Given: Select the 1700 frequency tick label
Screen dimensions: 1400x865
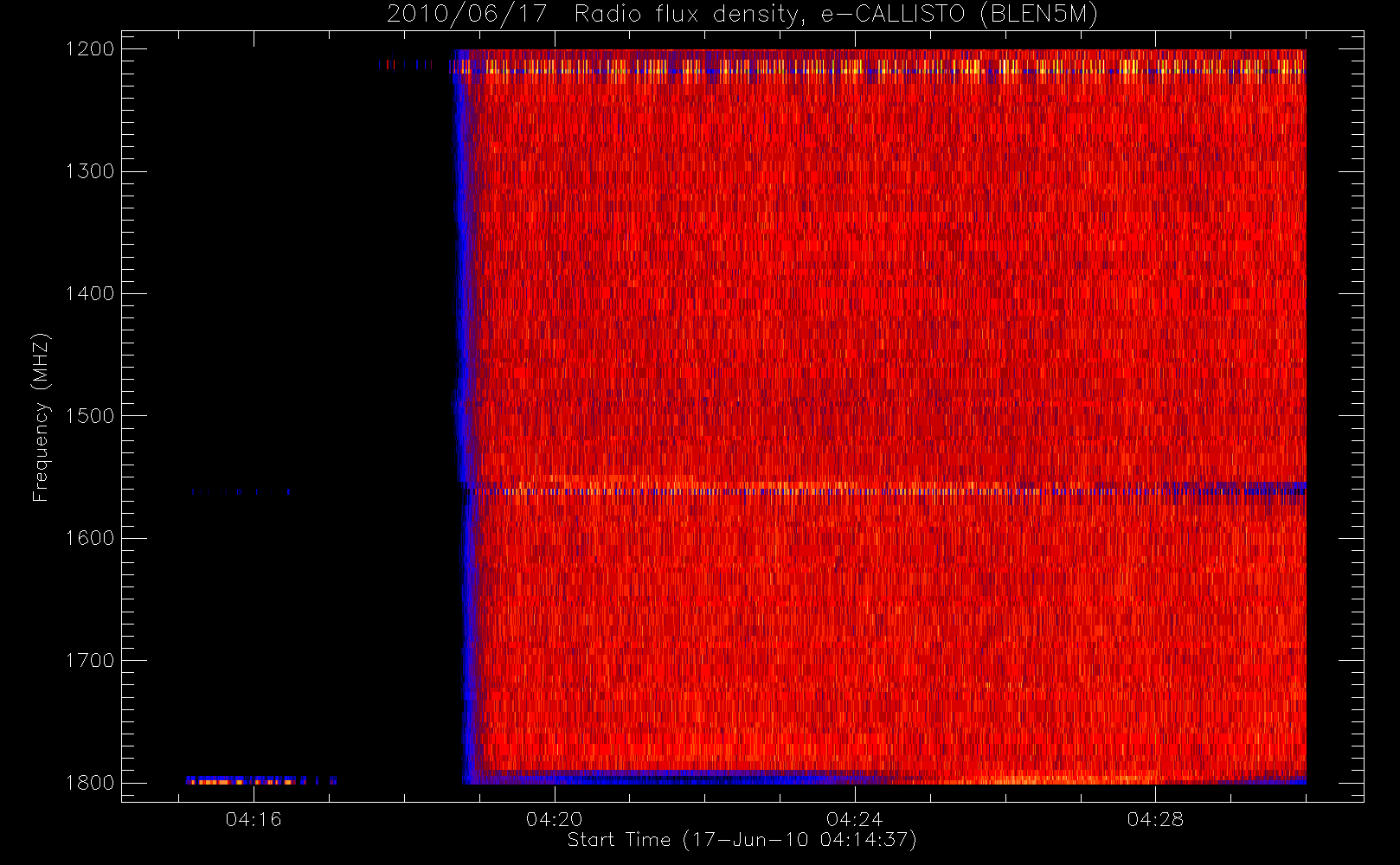Looking at the screenshot, I should tap(90, 661).
